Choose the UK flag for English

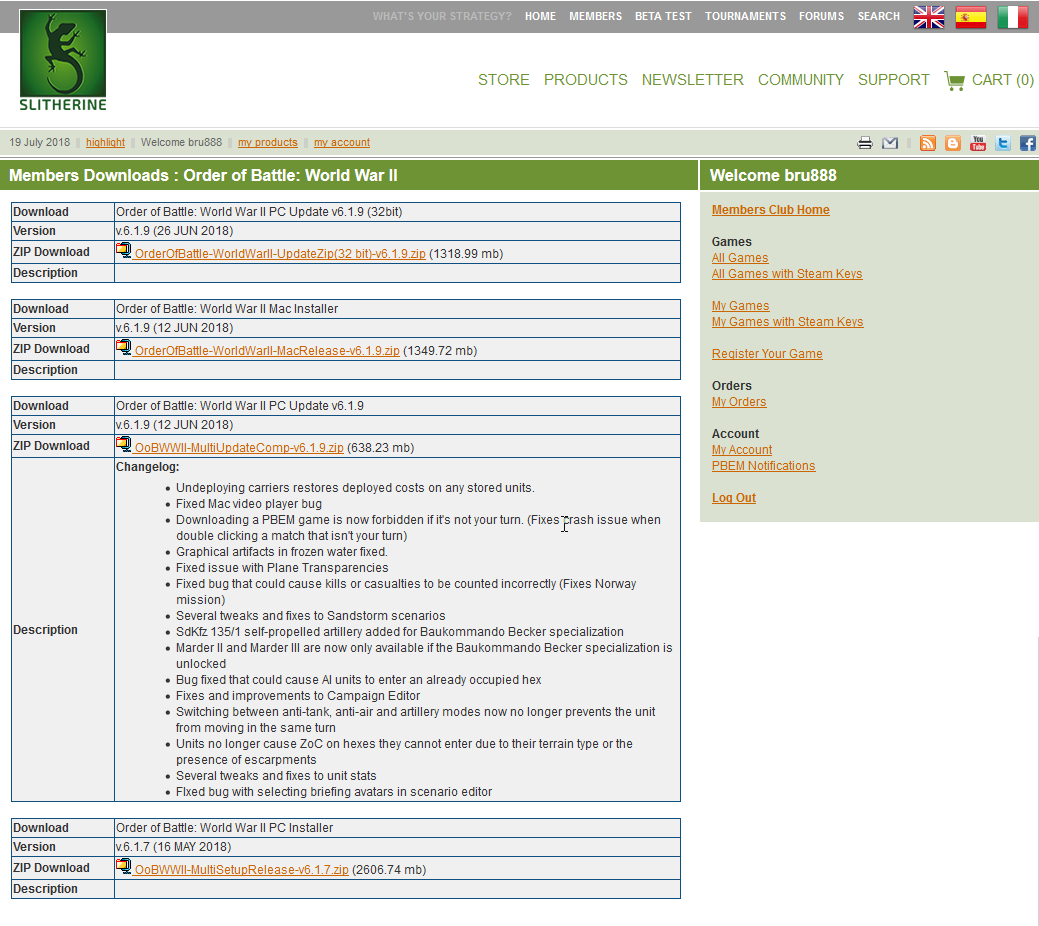(928, 17)
